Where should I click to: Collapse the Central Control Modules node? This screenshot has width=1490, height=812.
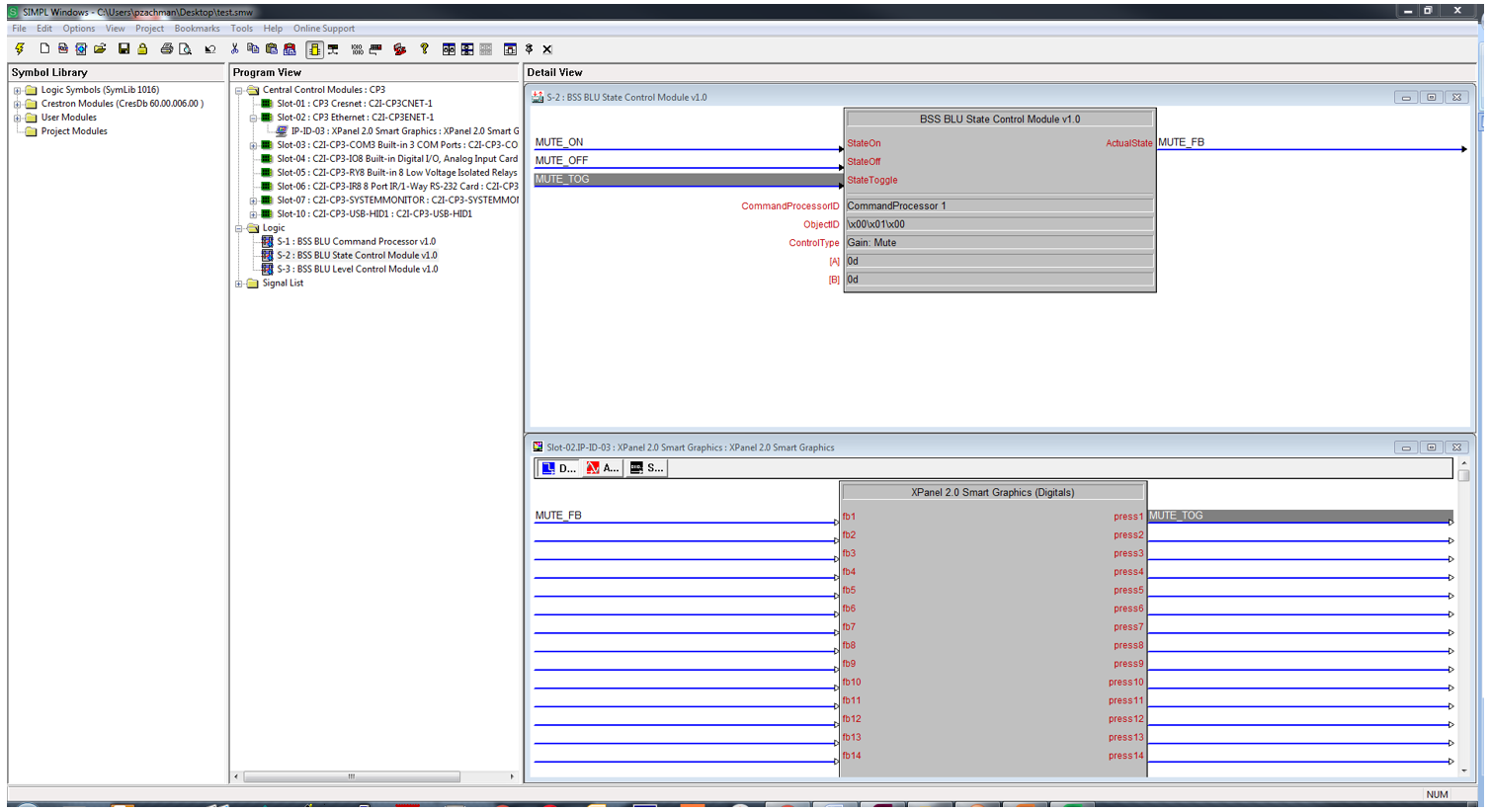click(239, 90)
